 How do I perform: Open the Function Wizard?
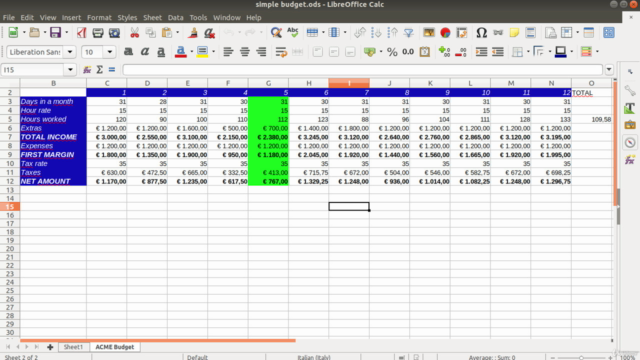(87, 70)
